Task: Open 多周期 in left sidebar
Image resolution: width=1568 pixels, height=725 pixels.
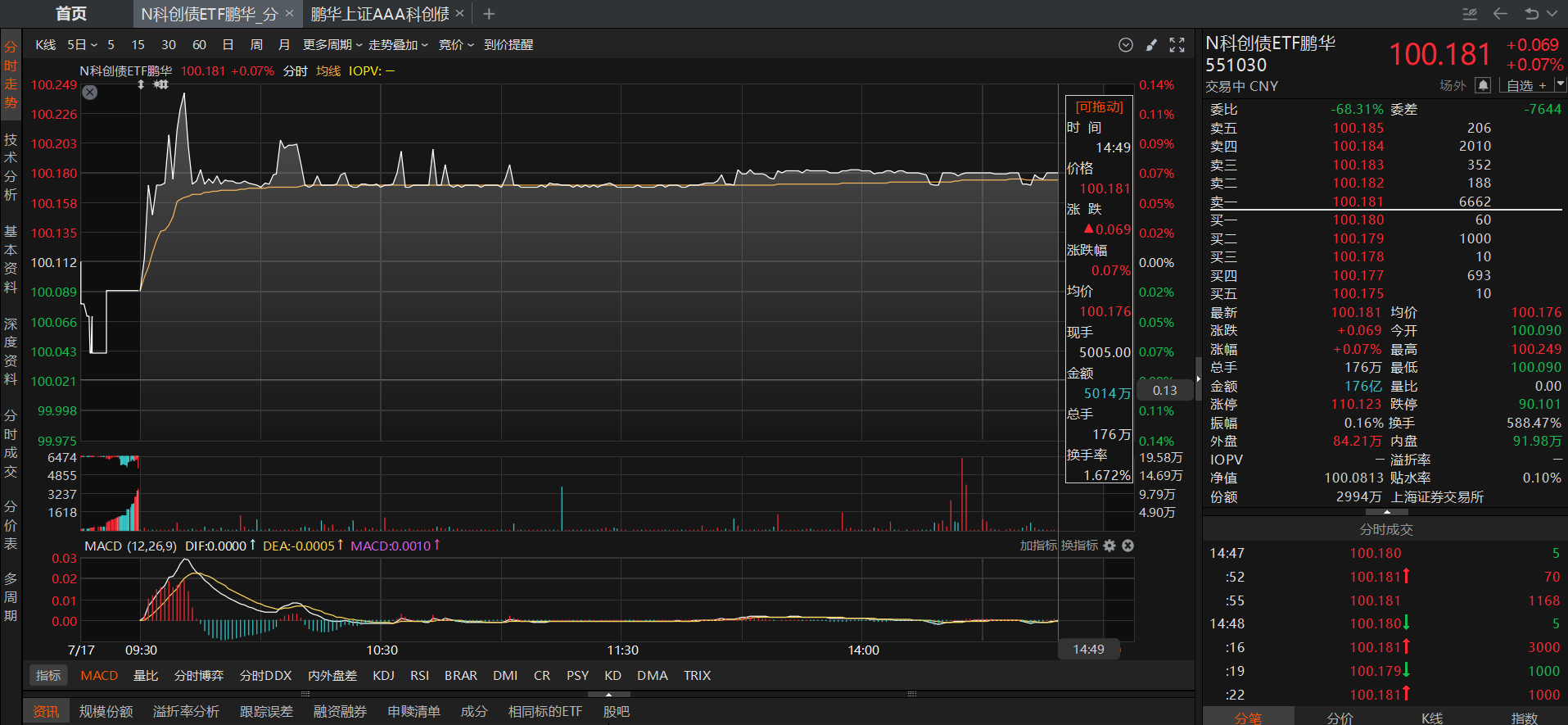Action: tap(11, 597)
